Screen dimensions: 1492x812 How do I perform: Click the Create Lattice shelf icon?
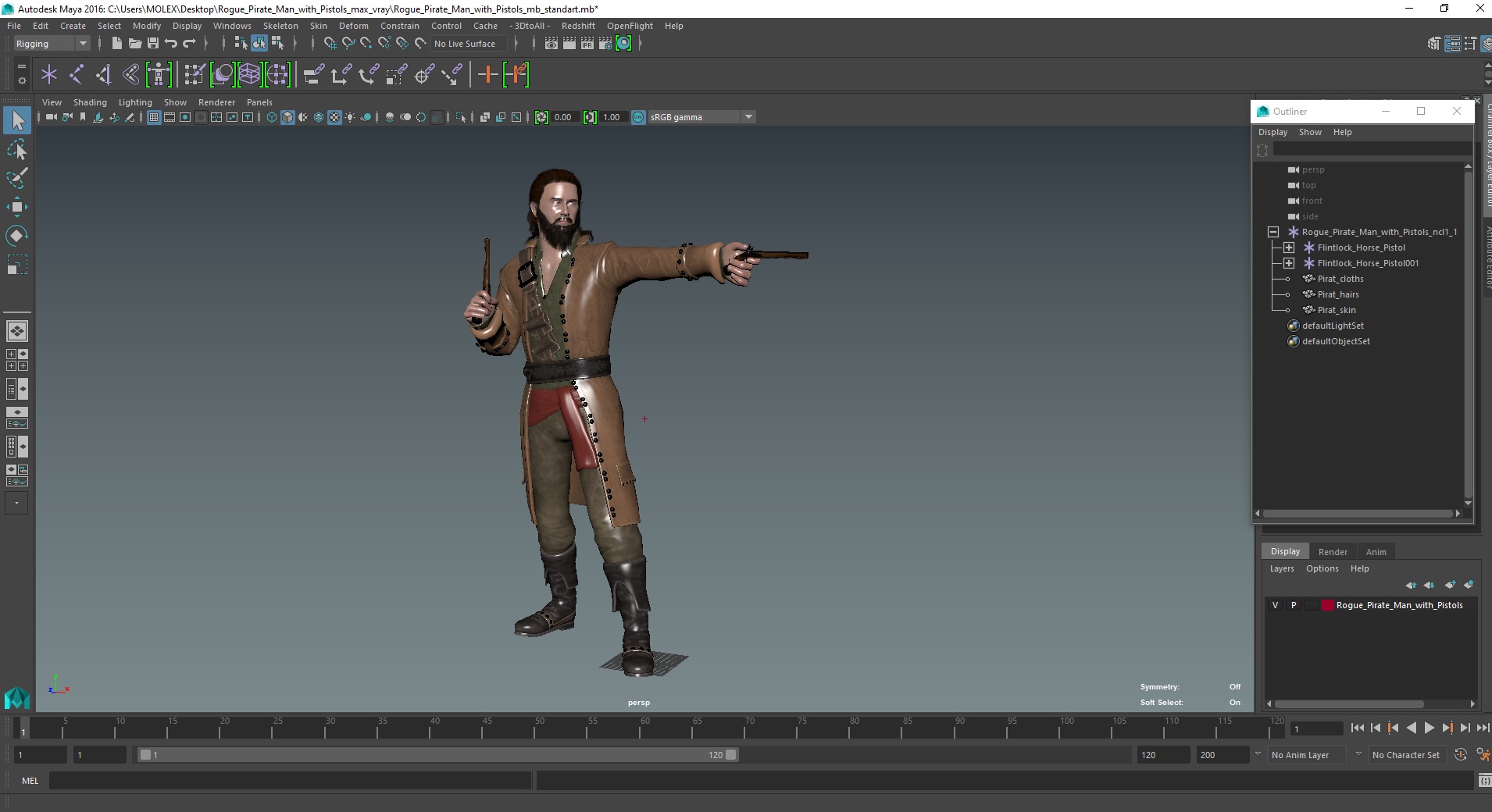click(x=249, y=74)
